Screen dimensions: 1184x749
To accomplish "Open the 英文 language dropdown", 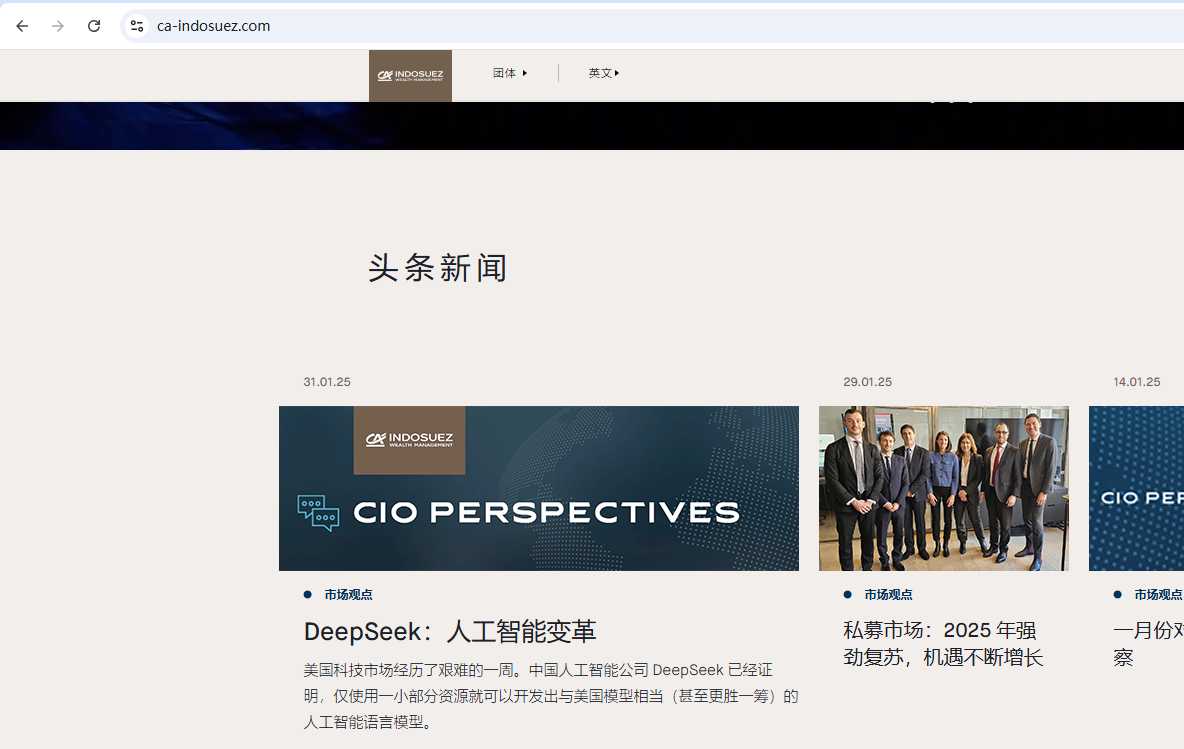I will coord(604,73).
